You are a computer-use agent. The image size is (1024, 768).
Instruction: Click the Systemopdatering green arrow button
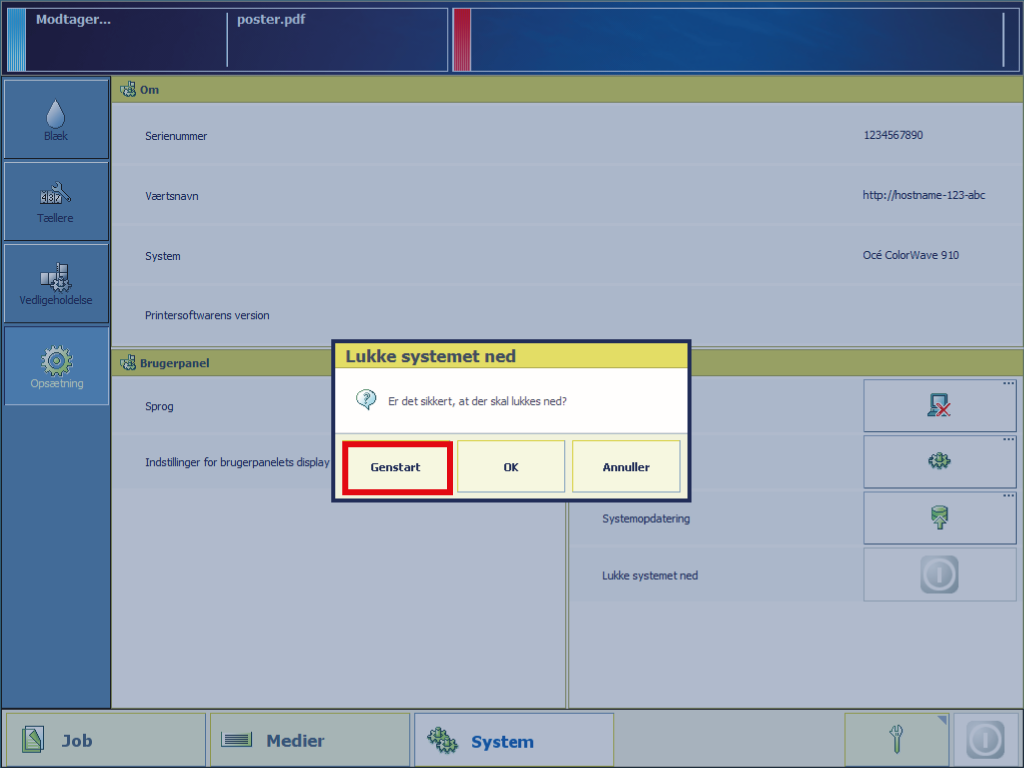tap(939, 518)
